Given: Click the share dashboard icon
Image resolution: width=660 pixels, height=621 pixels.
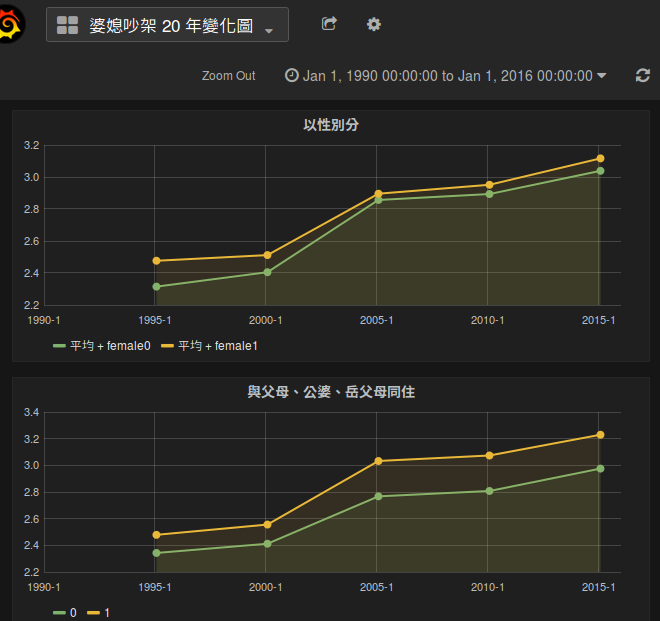Looking at the screenshot, I should (329, 24).
